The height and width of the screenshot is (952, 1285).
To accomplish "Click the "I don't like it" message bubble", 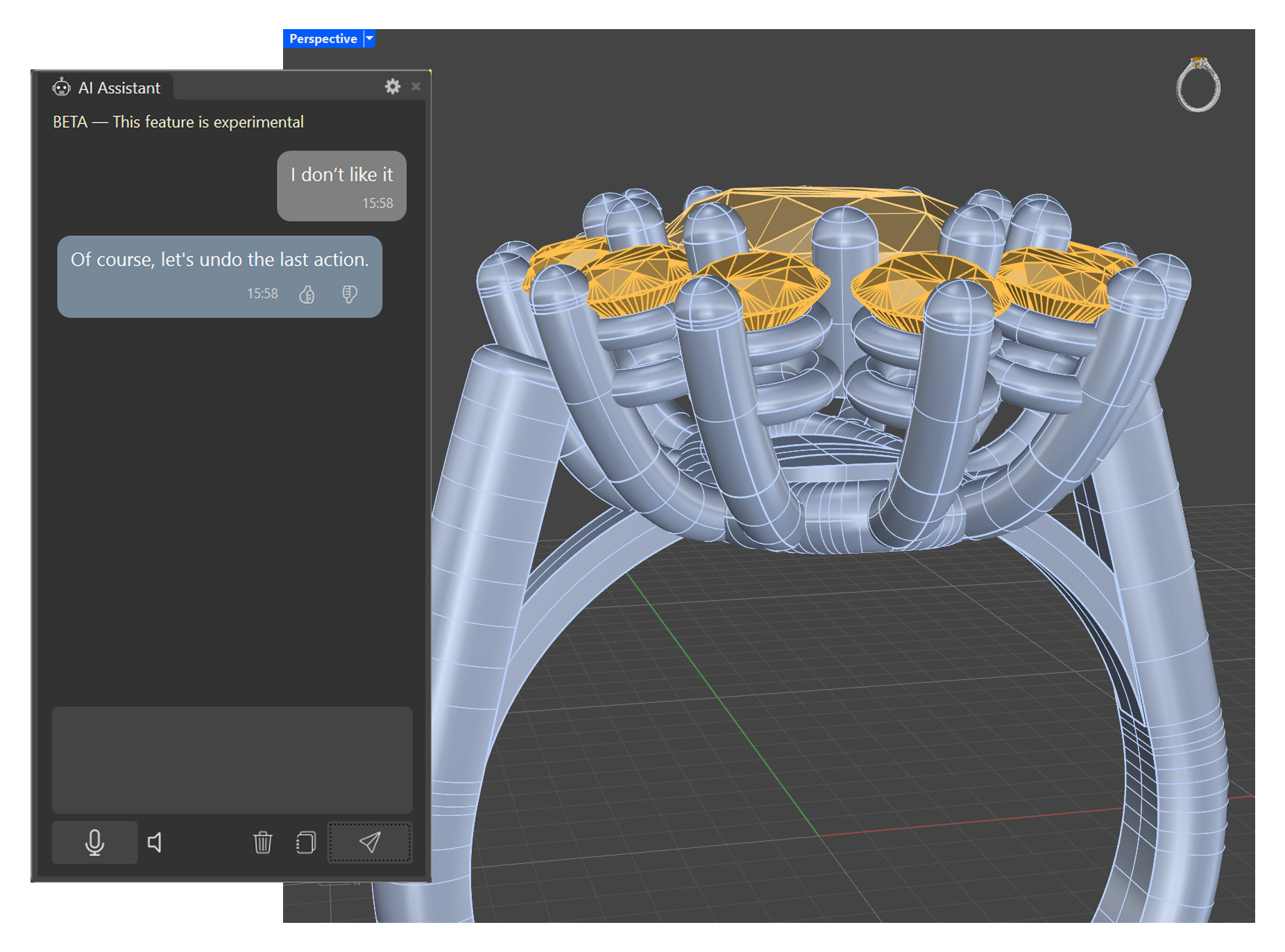I will coord(341,185).
